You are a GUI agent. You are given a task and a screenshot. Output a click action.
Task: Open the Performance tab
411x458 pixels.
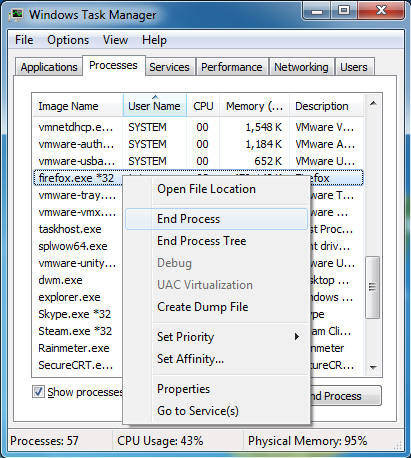(232, 67)
